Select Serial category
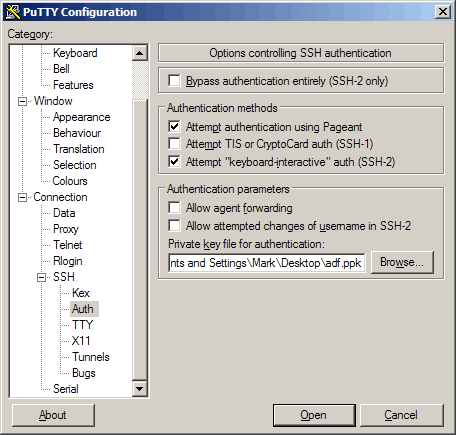Screen dimensions: 456x435 [x=66, y=389]
